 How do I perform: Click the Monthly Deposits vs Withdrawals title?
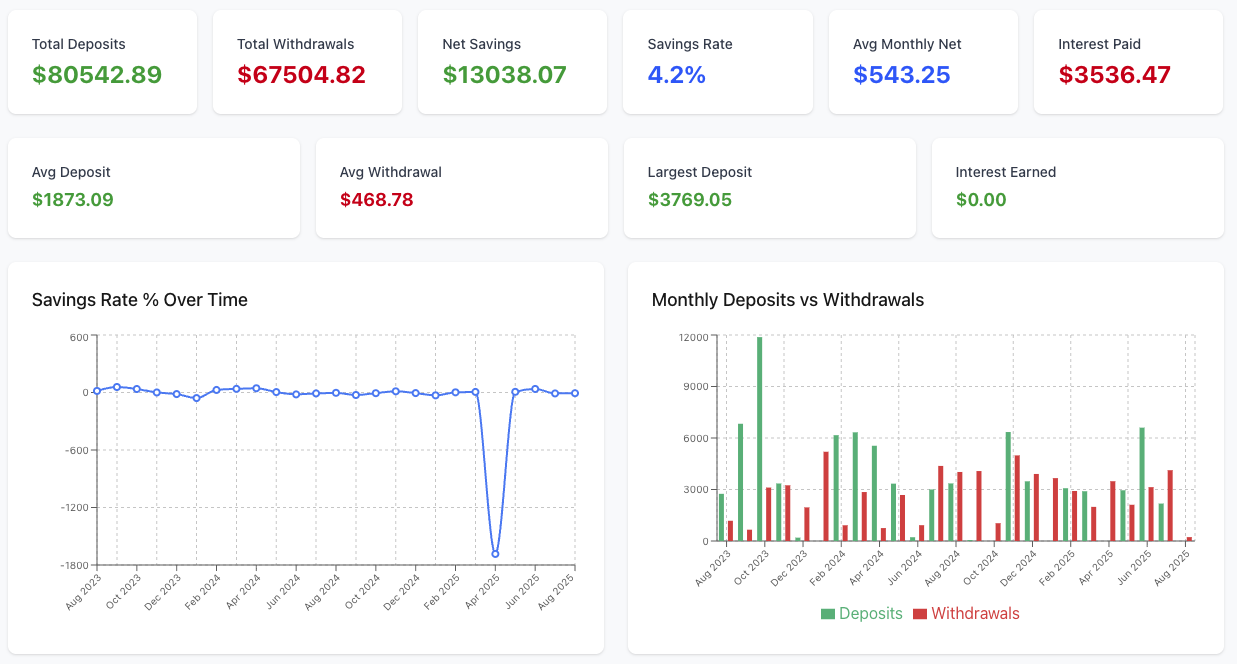(787, 301)
